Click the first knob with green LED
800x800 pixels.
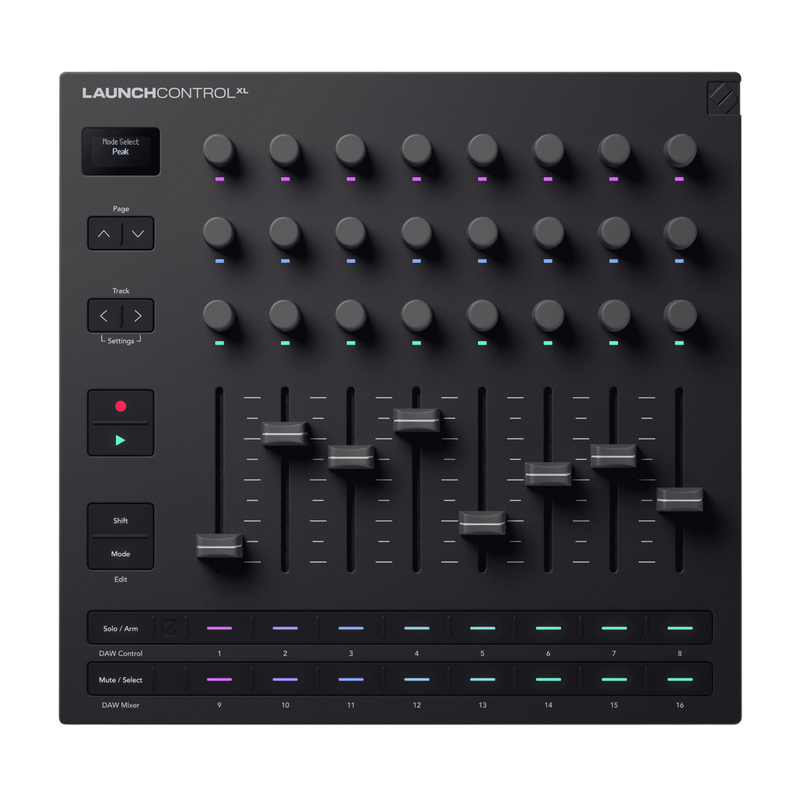coord(219,316)
